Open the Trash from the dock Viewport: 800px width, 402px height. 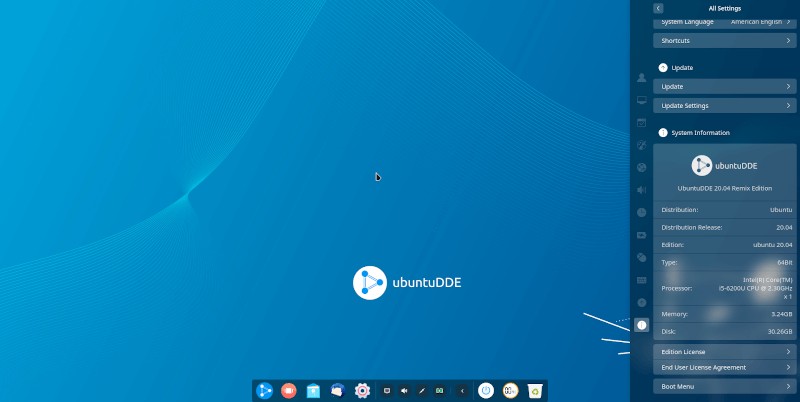click(535, 391)
